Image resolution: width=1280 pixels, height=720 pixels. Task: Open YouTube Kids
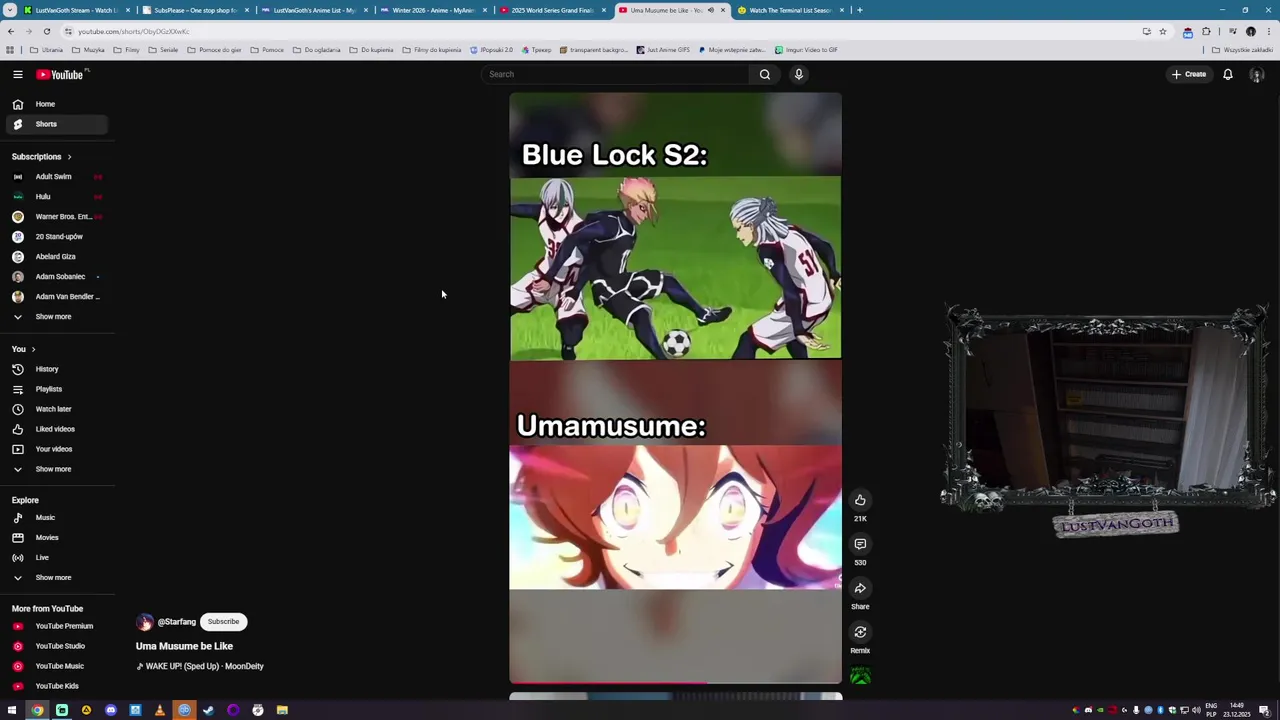click(x=55, y=686)
